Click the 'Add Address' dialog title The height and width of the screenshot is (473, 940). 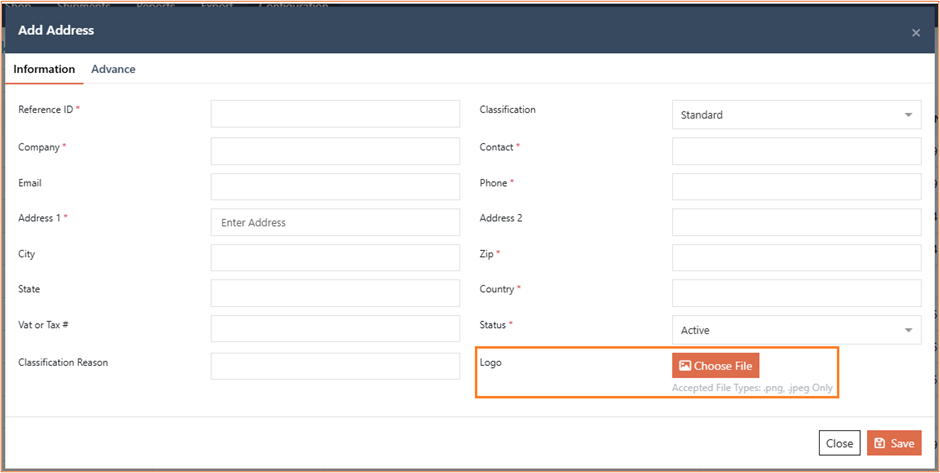click(56, 30)
